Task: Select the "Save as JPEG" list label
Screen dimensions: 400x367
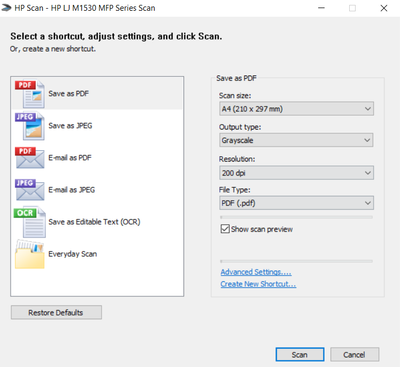Action: [x=70, y=126]
